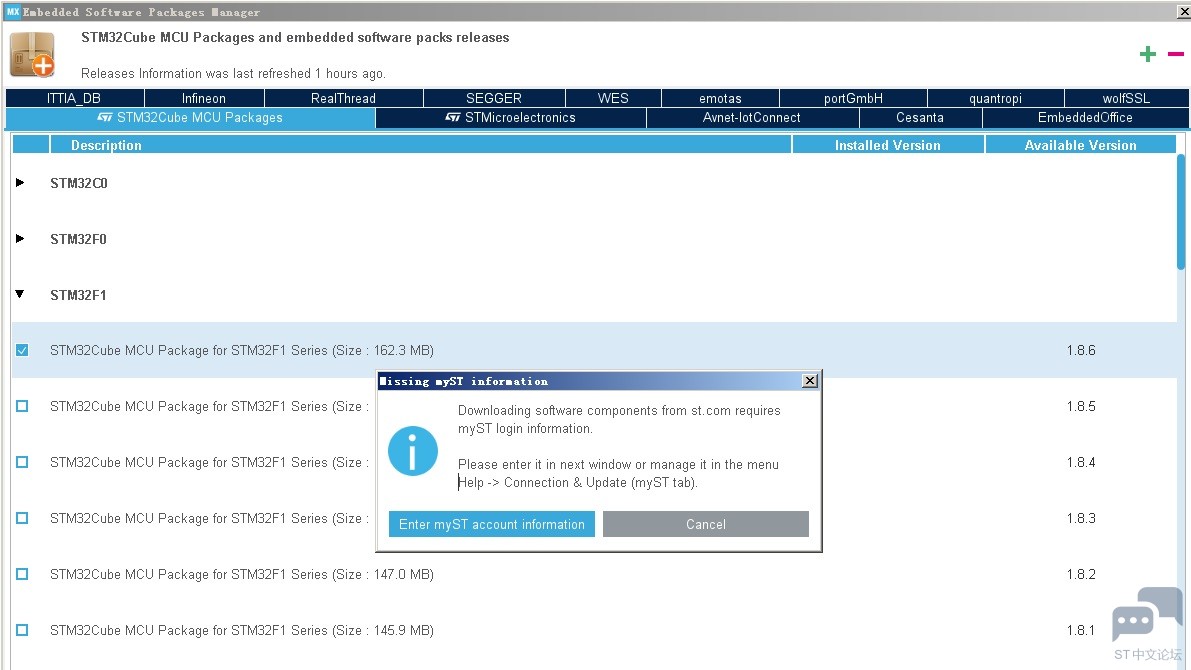Check the STM32F1 package version 1.8.5
Viewport: 1191px width, 670px height.
click(x=22, y=406)
